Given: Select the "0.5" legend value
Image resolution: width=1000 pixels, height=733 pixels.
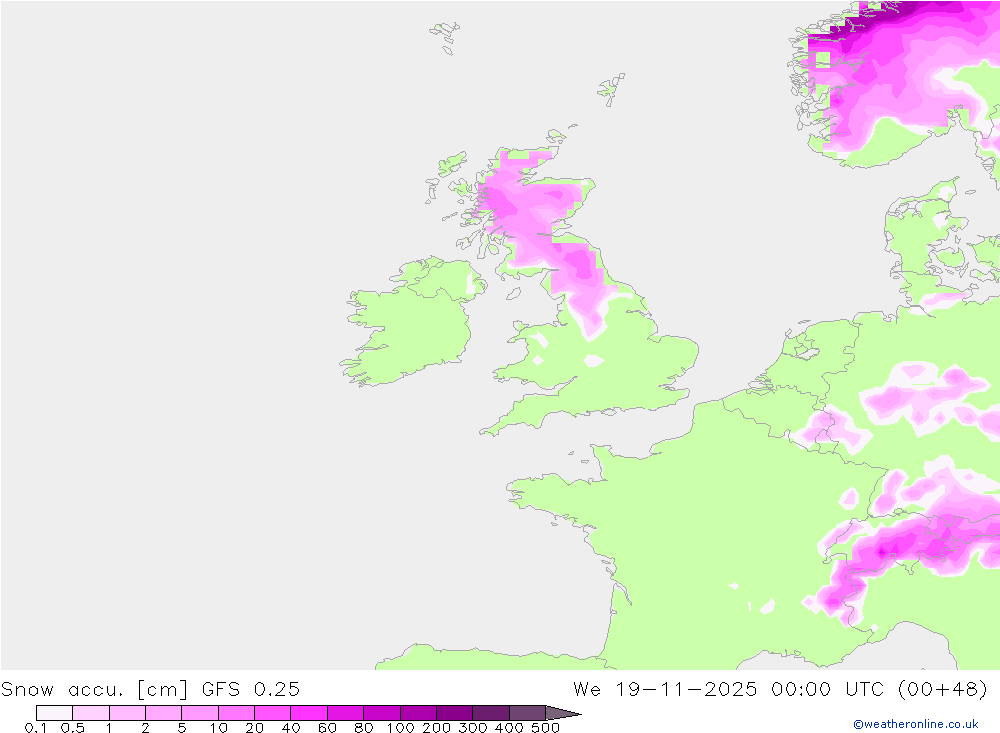Looking at the screenshot, I should click(x=73, y=728).
